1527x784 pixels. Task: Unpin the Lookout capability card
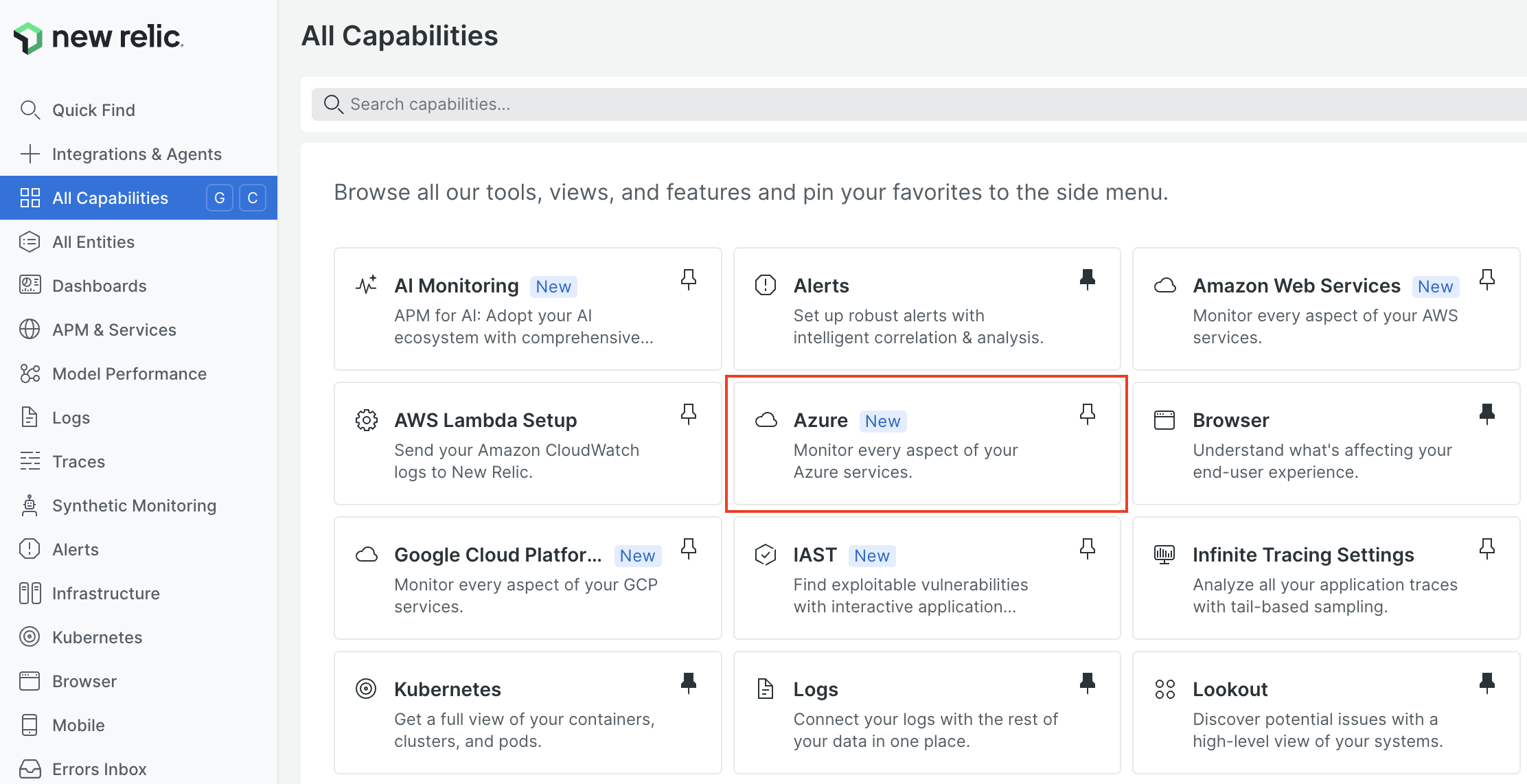point(1487,683)
